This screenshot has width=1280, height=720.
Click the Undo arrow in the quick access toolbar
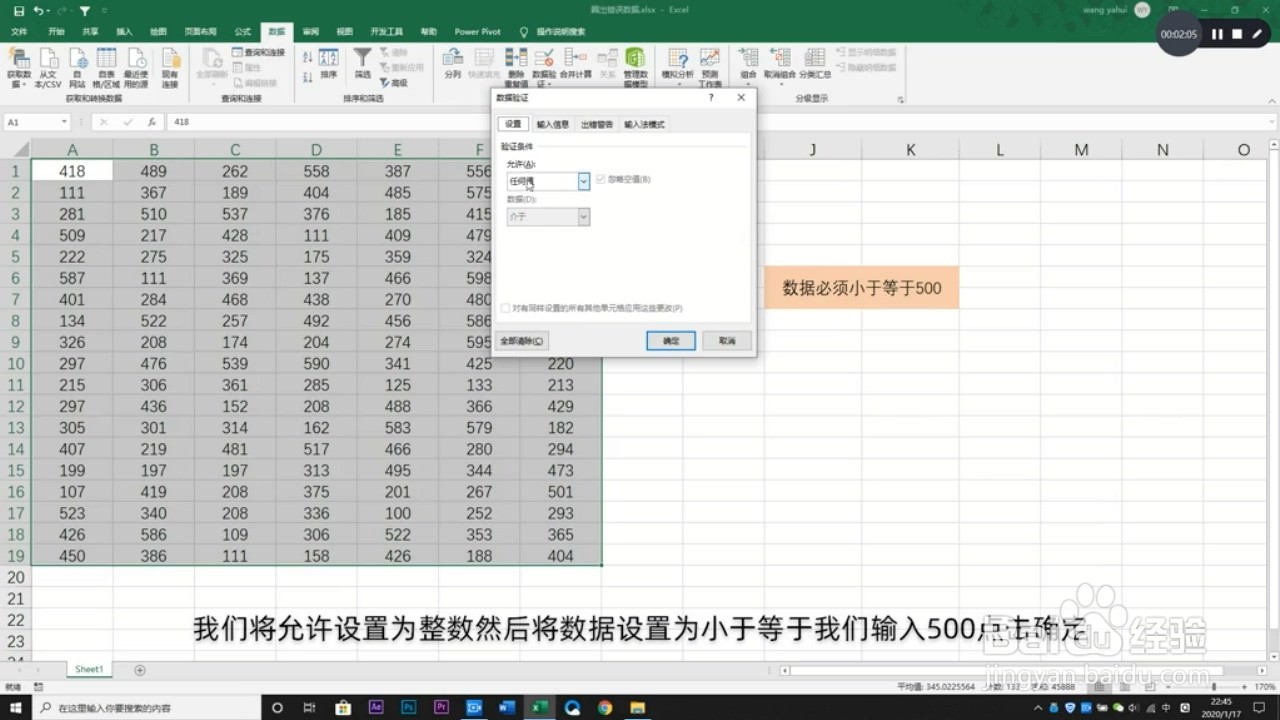coord(37,11)
